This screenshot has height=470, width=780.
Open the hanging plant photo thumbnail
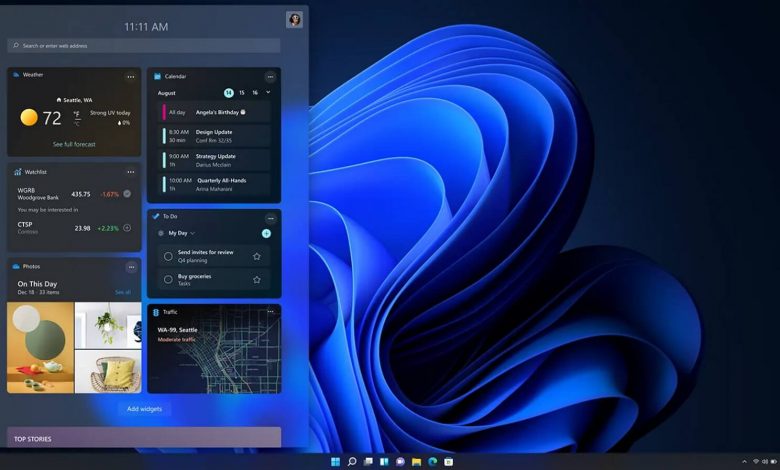tap(108, 325)
